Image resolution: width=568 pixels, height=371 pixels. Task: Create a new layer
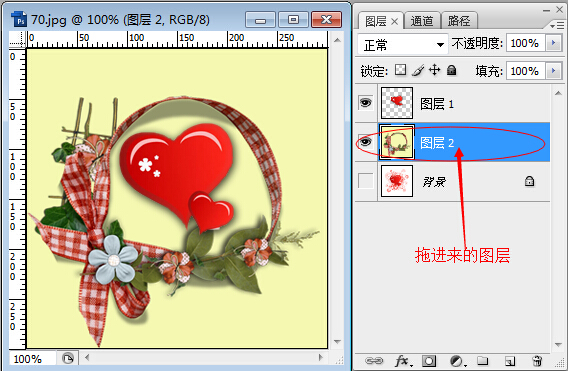pyautogui.click(x=510, y=361)
